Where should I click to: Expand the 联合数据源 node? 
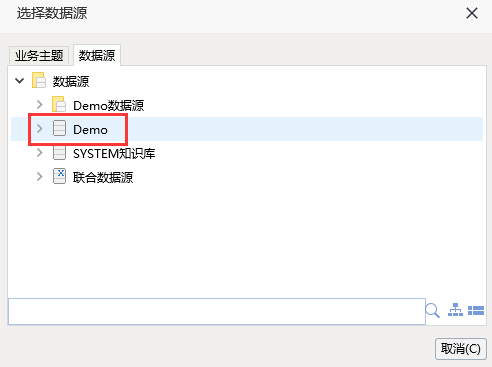pos(40,176)
